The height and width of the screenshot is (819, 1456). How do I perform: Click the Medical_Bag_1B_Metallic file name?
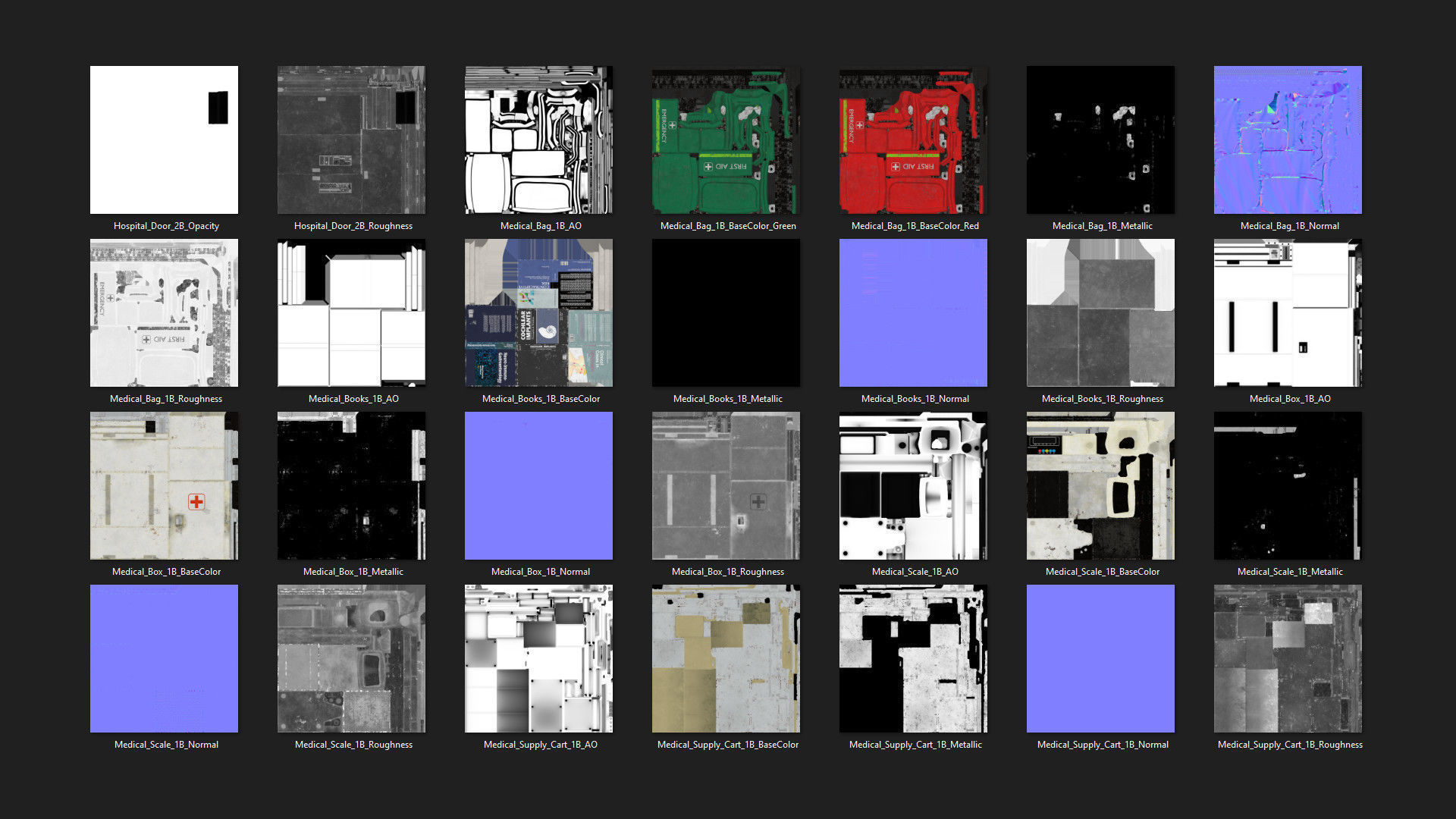[x=1102, y=226]
